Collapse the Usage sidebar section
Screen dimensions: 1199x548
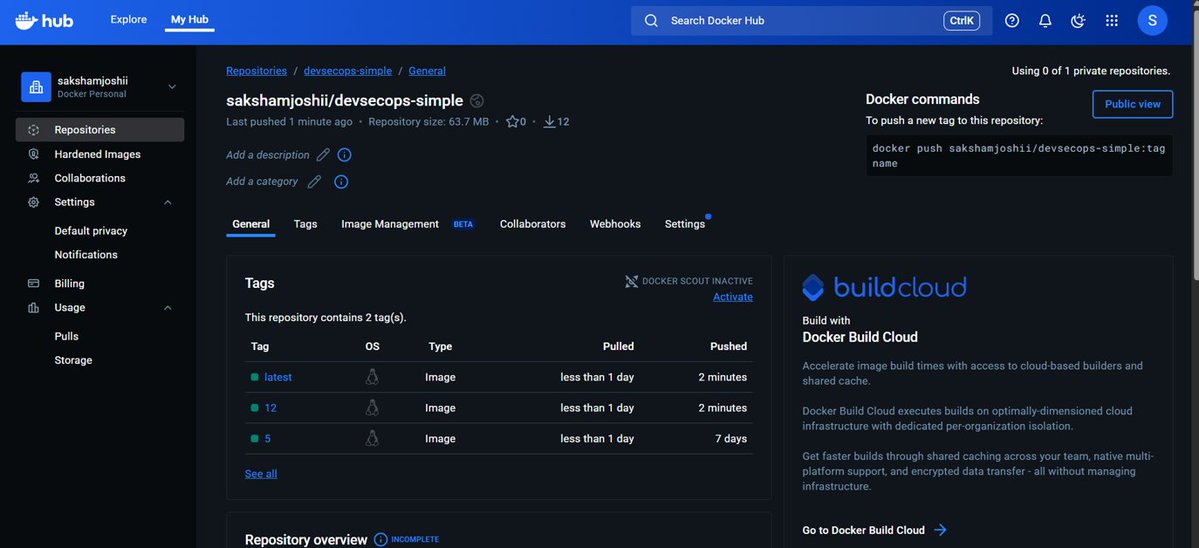[168, 308]
